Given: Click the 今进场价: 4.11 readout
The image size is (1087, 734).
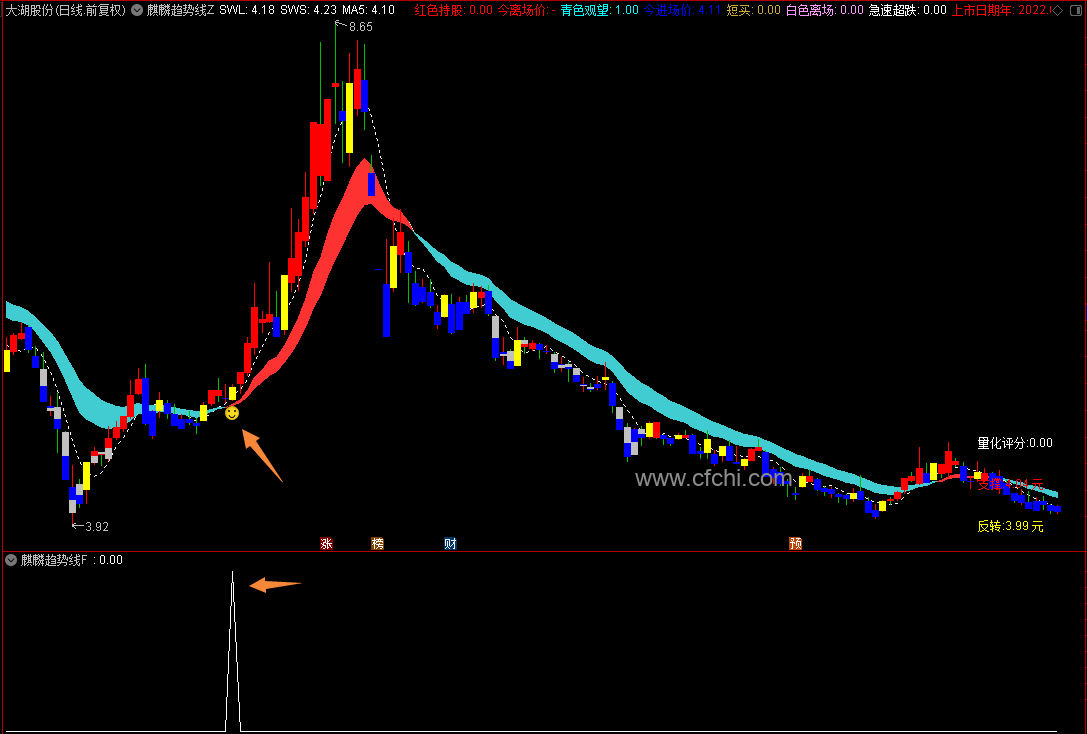Looking at the screenshot, I should tap(682, 10).
